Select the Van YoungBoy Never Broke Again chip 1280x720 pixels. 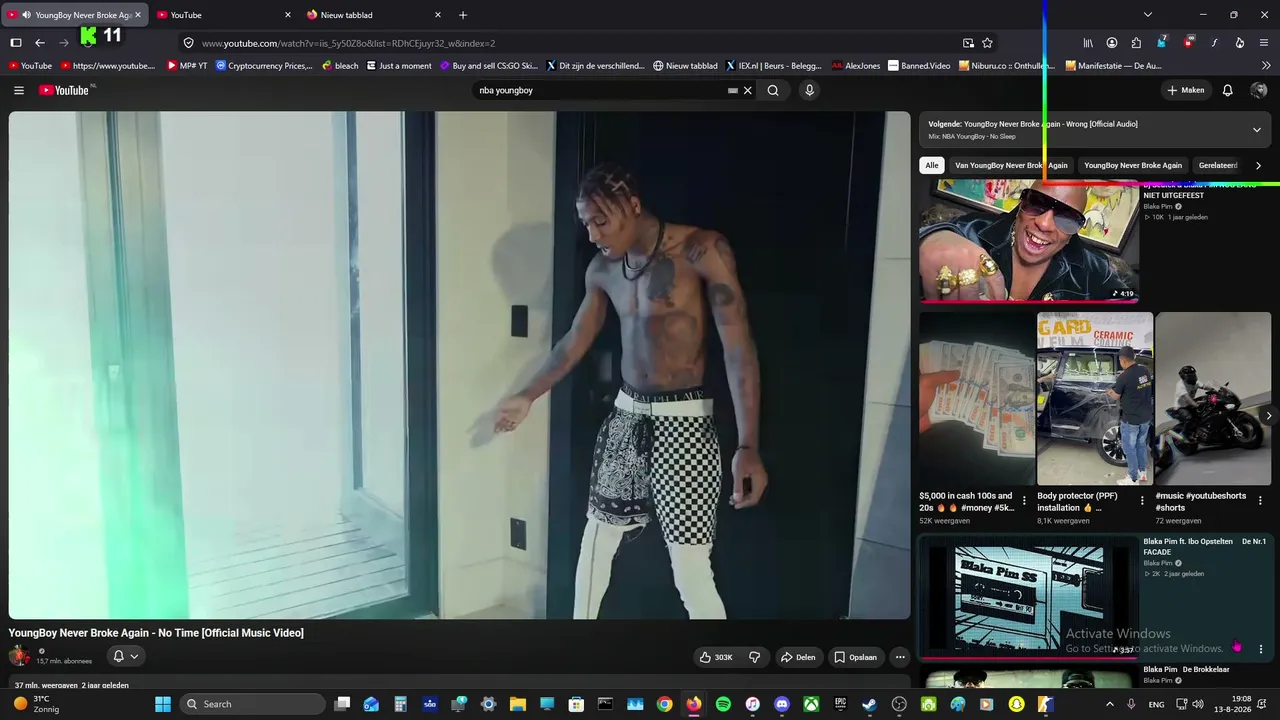click(x=1011, y=165)
